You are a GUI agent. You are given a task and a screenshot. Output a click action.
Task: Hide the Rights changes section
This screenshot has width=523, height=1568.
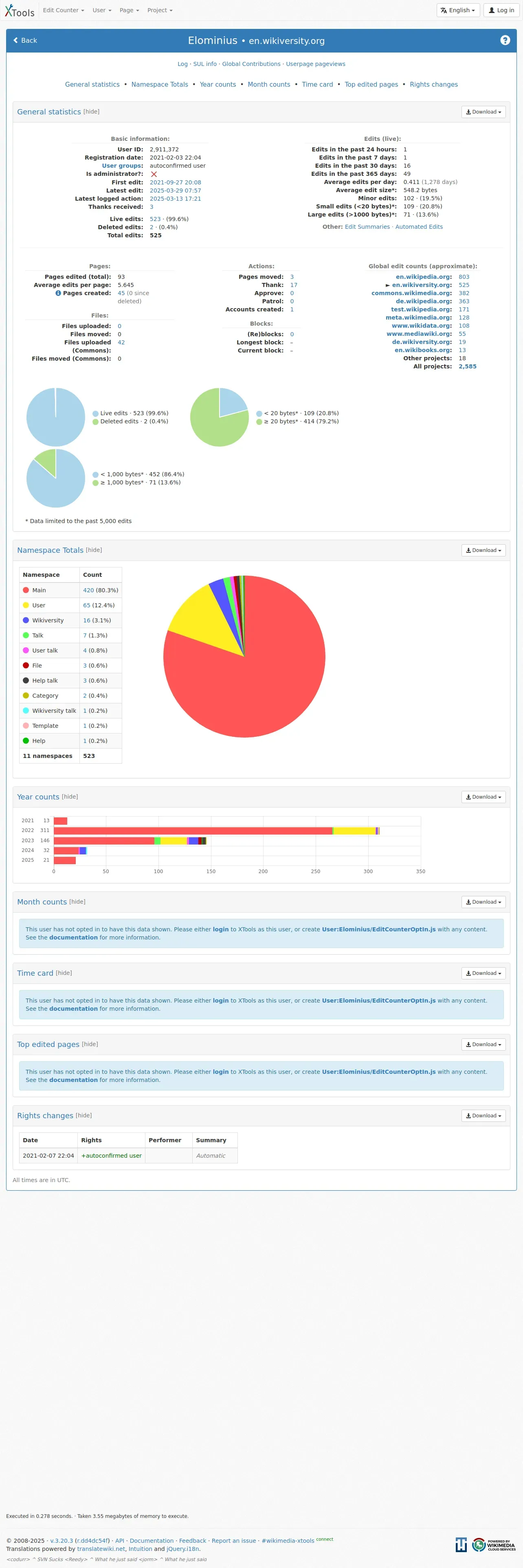[84, 1116]
